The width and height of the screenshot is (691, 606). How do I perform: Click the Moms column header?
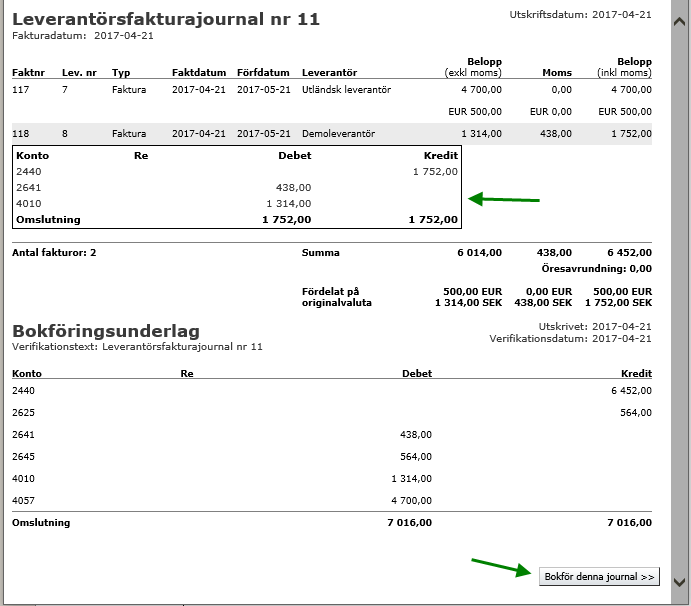point(556,72)
